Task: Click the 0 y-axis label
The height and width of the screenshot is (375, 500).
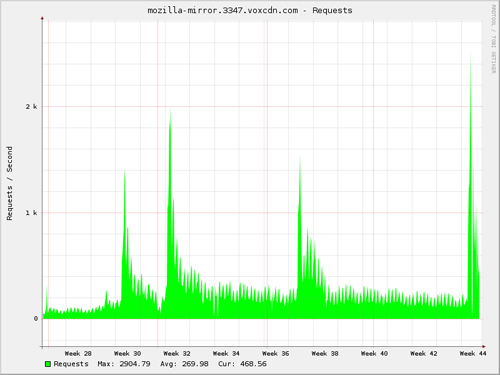Action: tap(36, 319)
